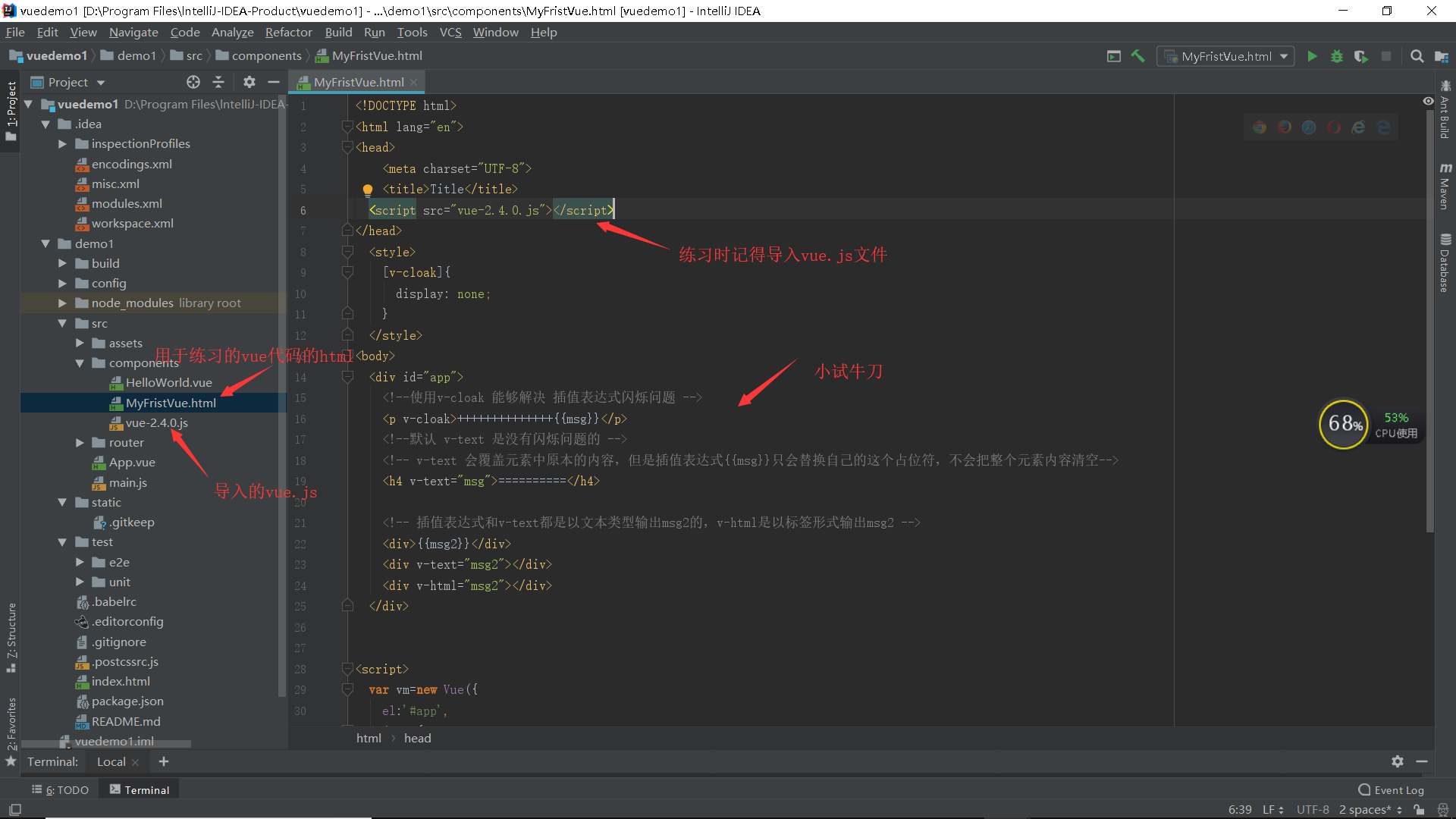Preview page in Firefox browser icon
Screen dimensions: 1456x819
tap(1285, 127)
